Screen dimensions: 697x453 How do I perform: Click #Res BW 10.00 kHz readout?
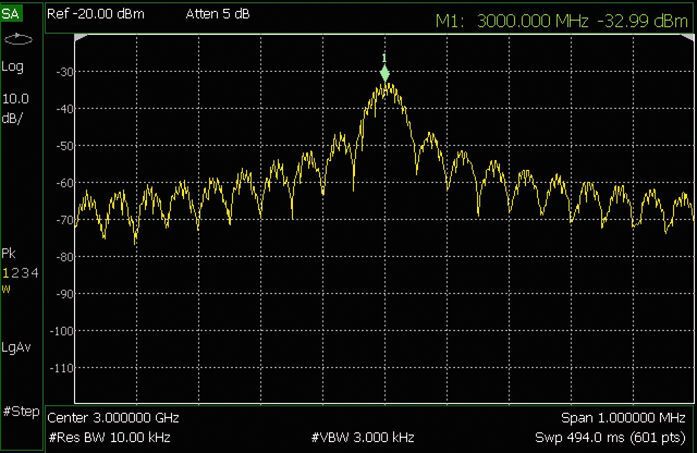(x=109, y=437)
